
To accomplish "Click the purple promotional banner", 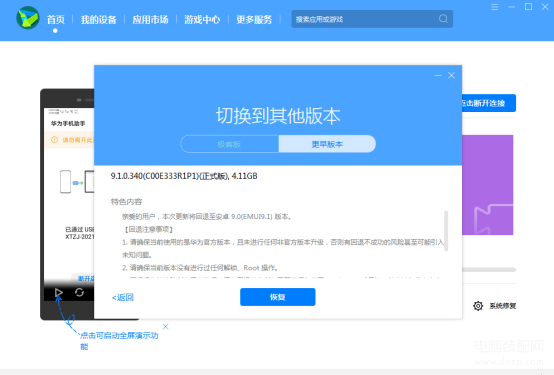I will 488,185.
